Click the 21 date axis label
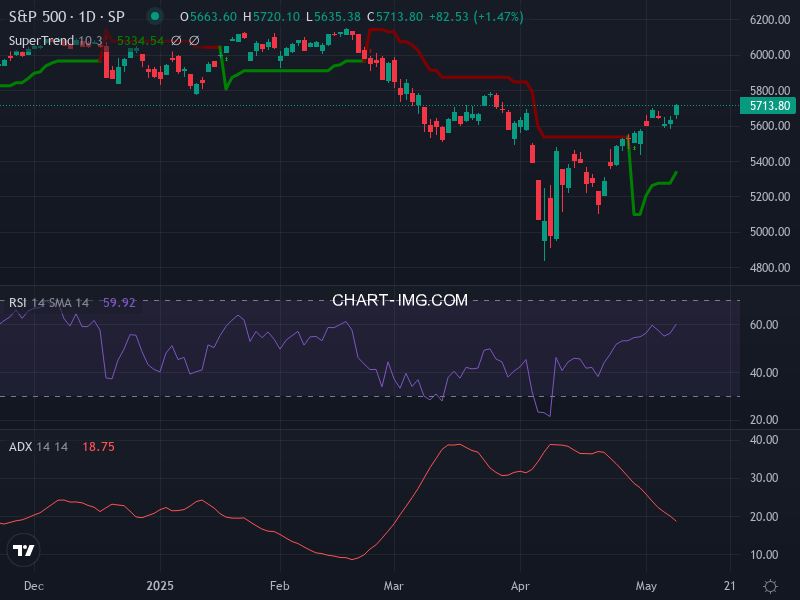This screenshot has height=600, width=800. point(730,586)
